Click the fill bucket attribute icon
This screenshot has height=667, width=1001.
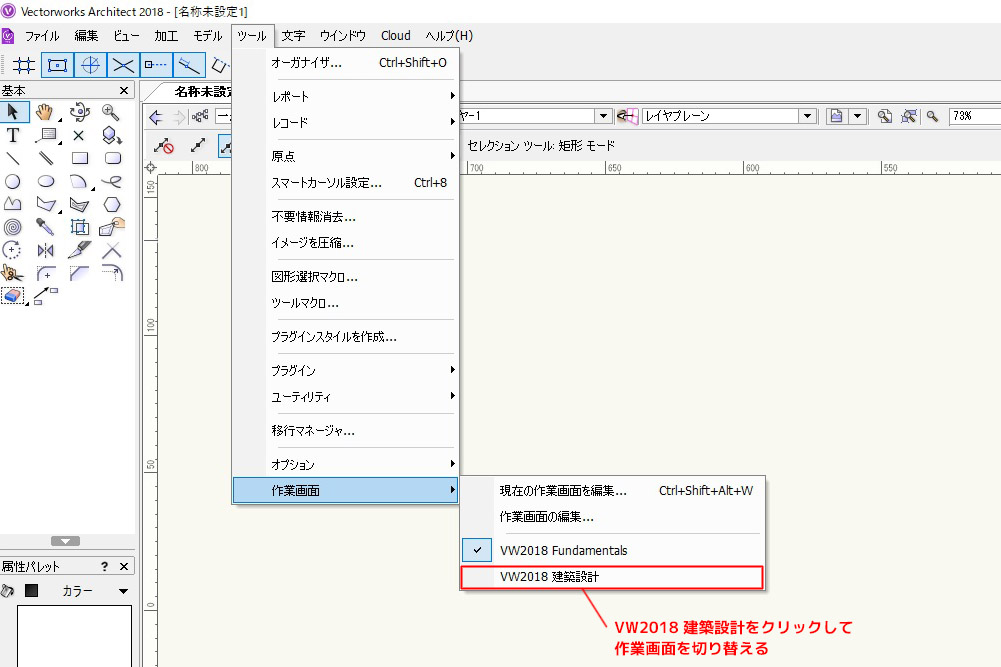coord(8,591)
